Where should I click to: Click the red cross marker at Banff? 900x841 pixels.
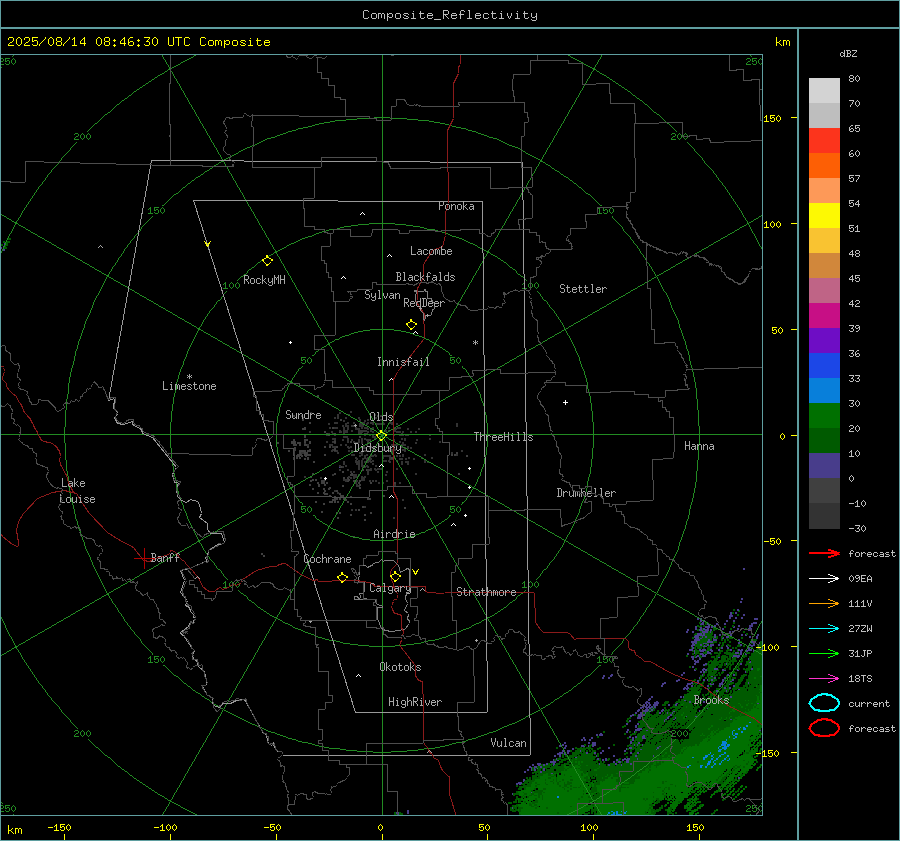(x=143, y=558)
